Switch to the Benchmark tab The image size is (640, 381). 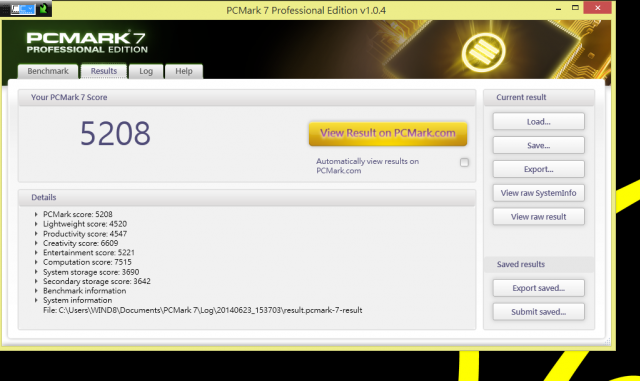[x=48, y=71]
